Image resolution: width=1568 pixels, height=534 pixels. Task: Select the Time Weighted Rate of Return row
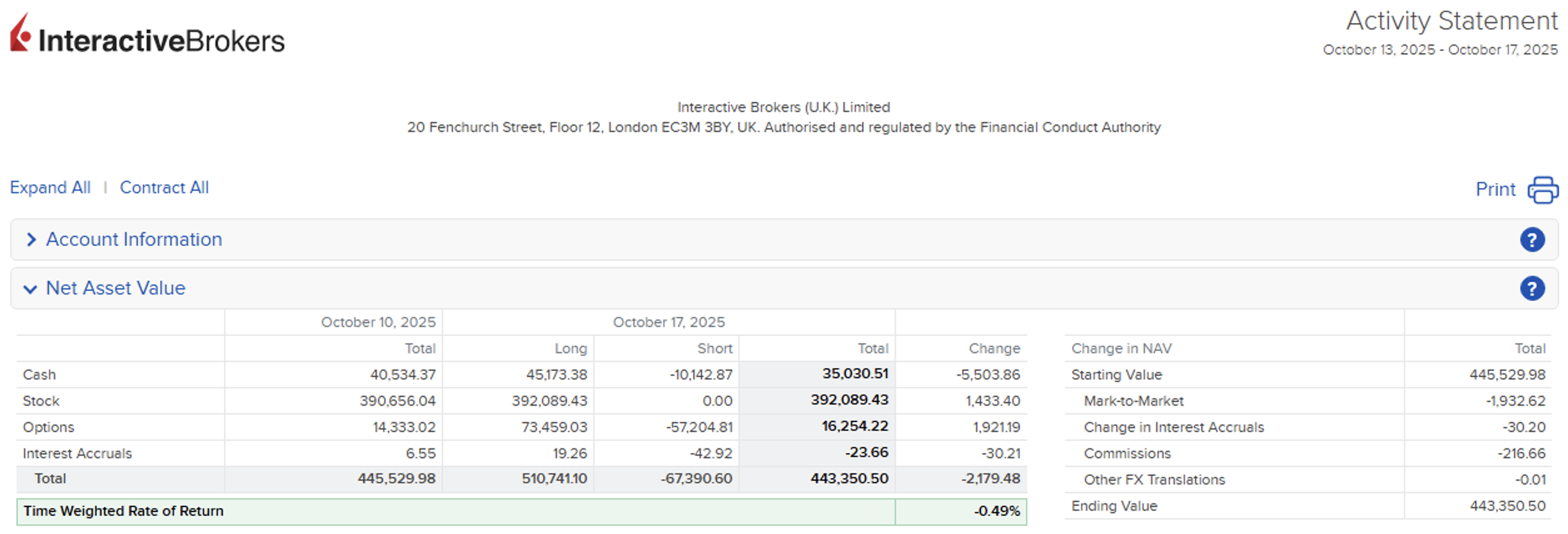(x=123, y=511)
